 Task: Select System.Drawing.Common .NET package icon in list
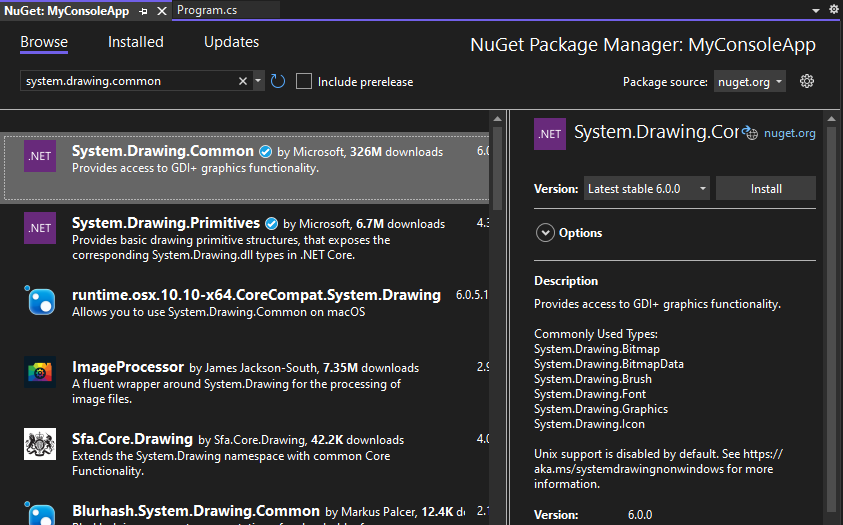pos(40,156)
